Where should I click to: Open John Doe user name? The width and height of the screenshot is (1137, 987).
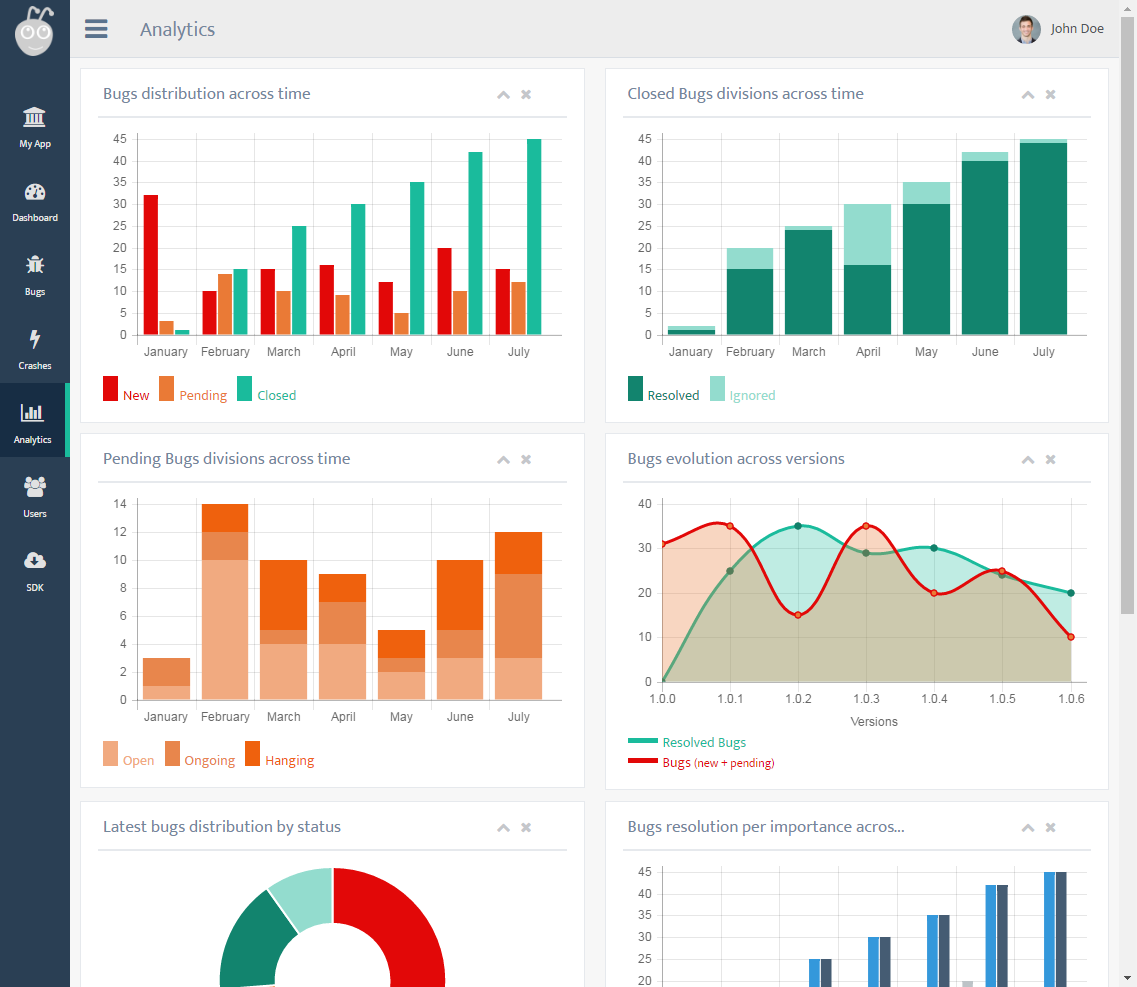[x=1077, y=29]
